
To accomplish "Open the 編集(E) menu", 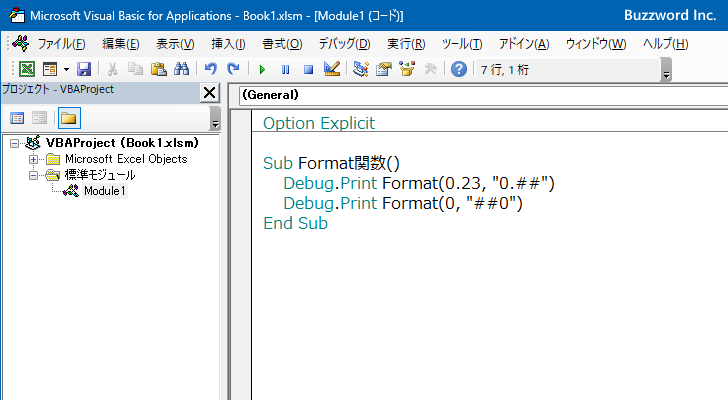I will click(121, 44).
